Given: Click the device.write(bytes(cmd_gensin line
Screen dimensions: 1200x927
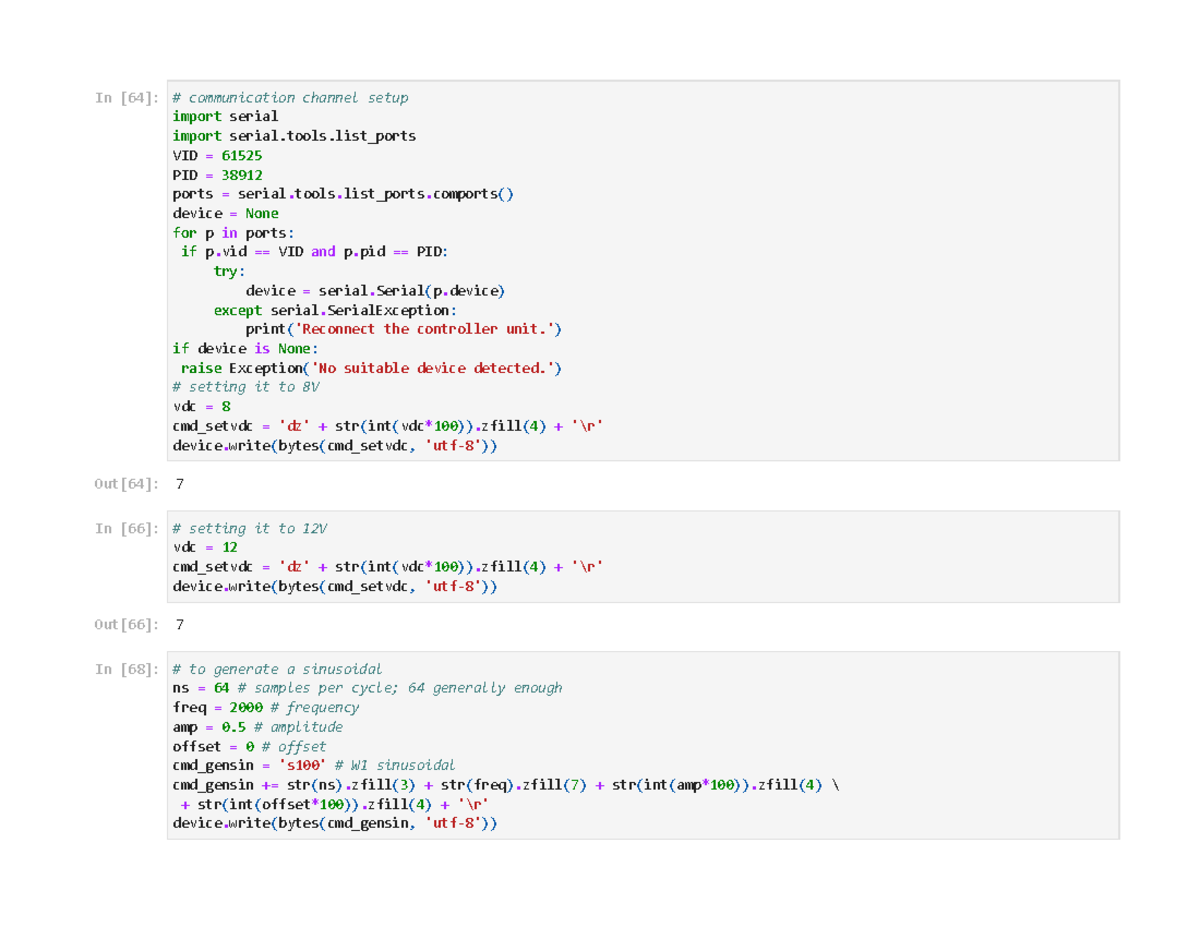Looking at the screenshot, I should [x=334, y=824].
